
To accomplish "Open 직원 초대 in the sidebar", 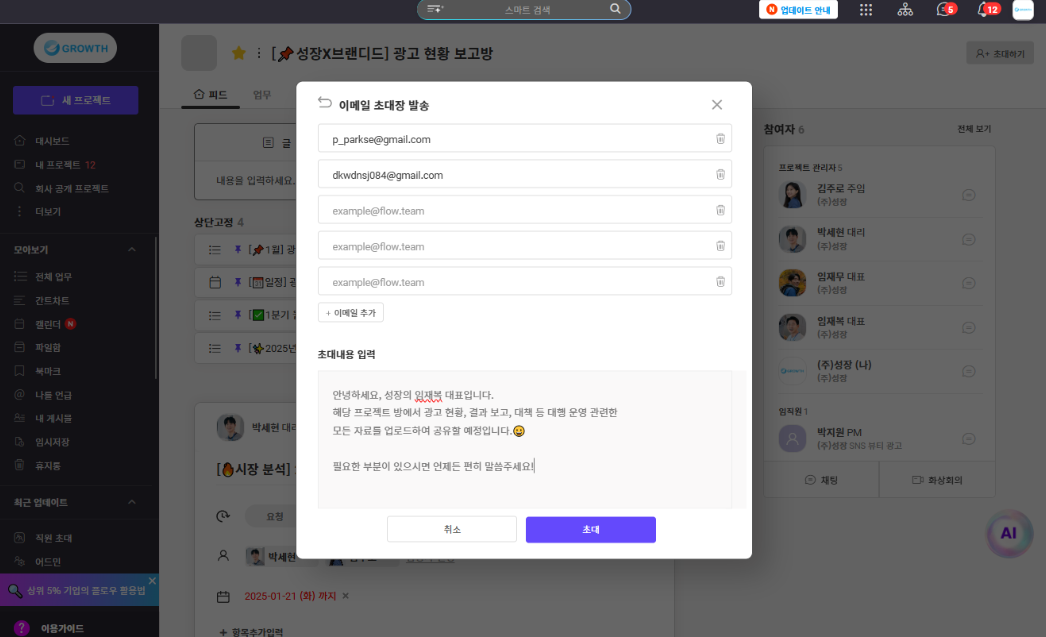I will [53, 538].
